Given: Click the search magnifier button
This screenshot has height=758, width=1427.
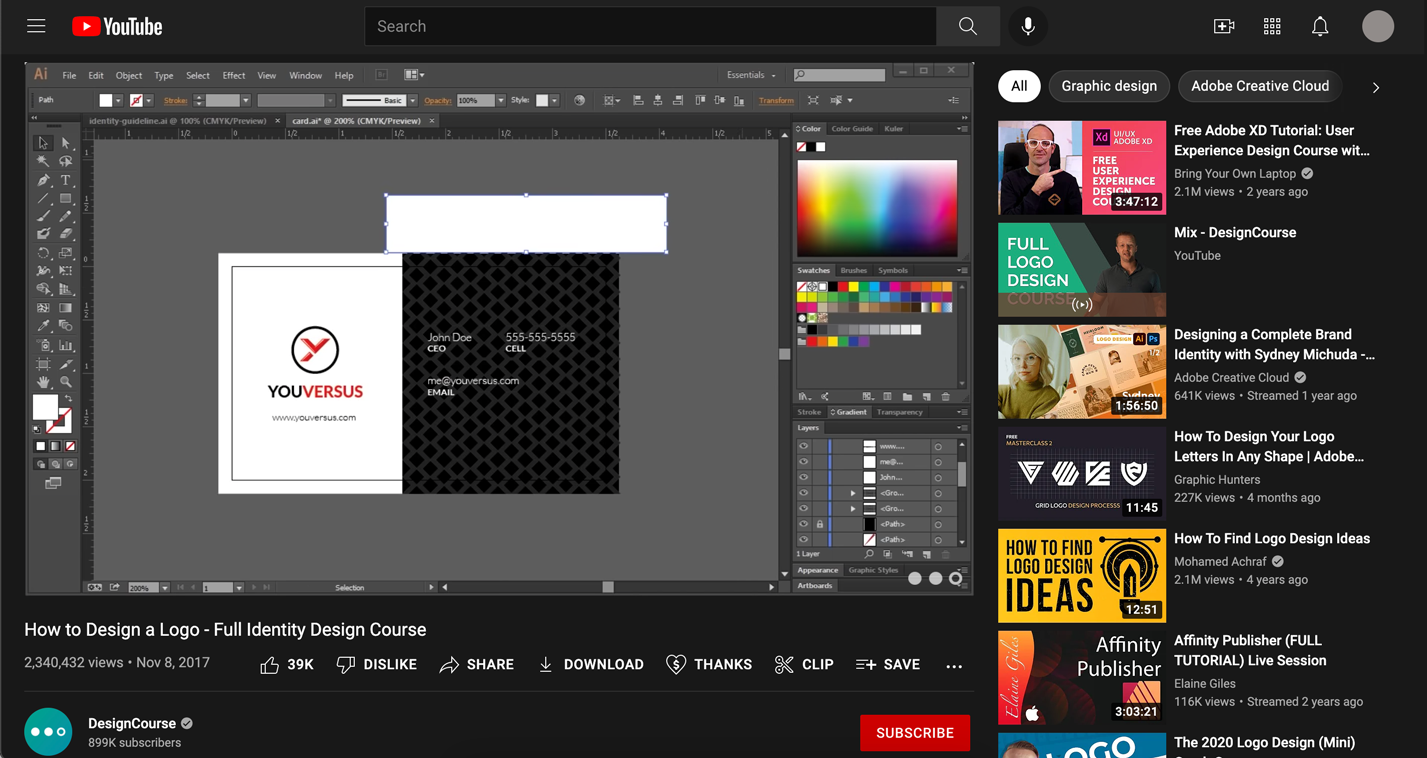Looking at the screenshot, I should [967, 27].
